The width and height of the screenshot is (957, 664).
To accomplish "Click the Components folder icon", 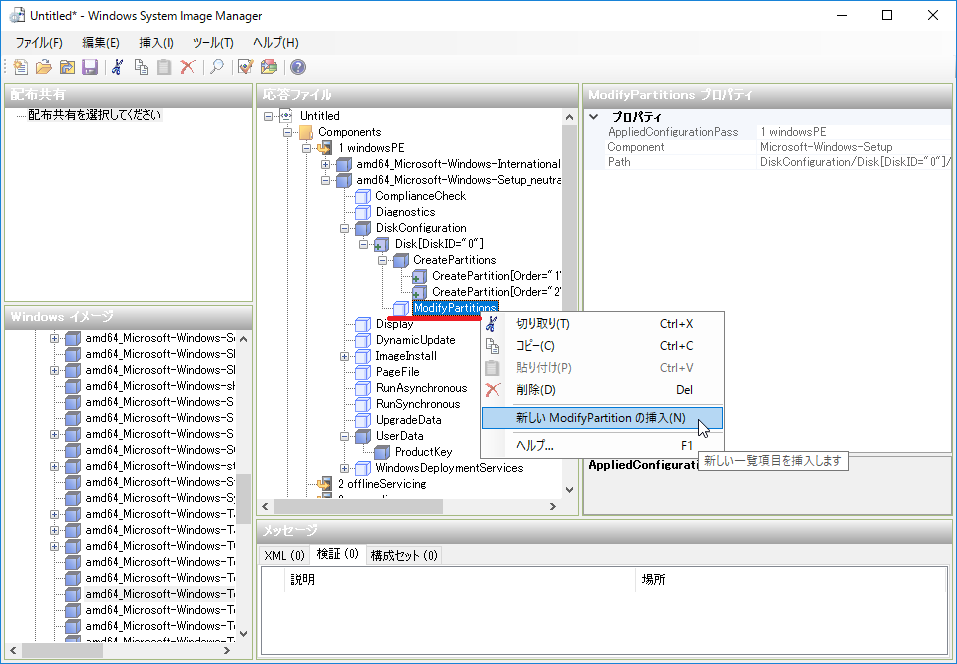I will (306, 132).
